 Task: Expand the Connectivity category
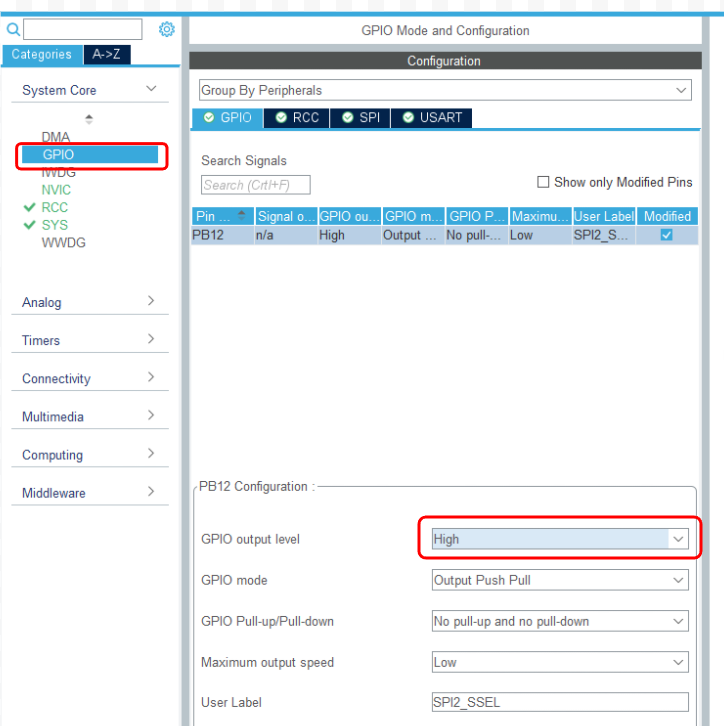89,379
